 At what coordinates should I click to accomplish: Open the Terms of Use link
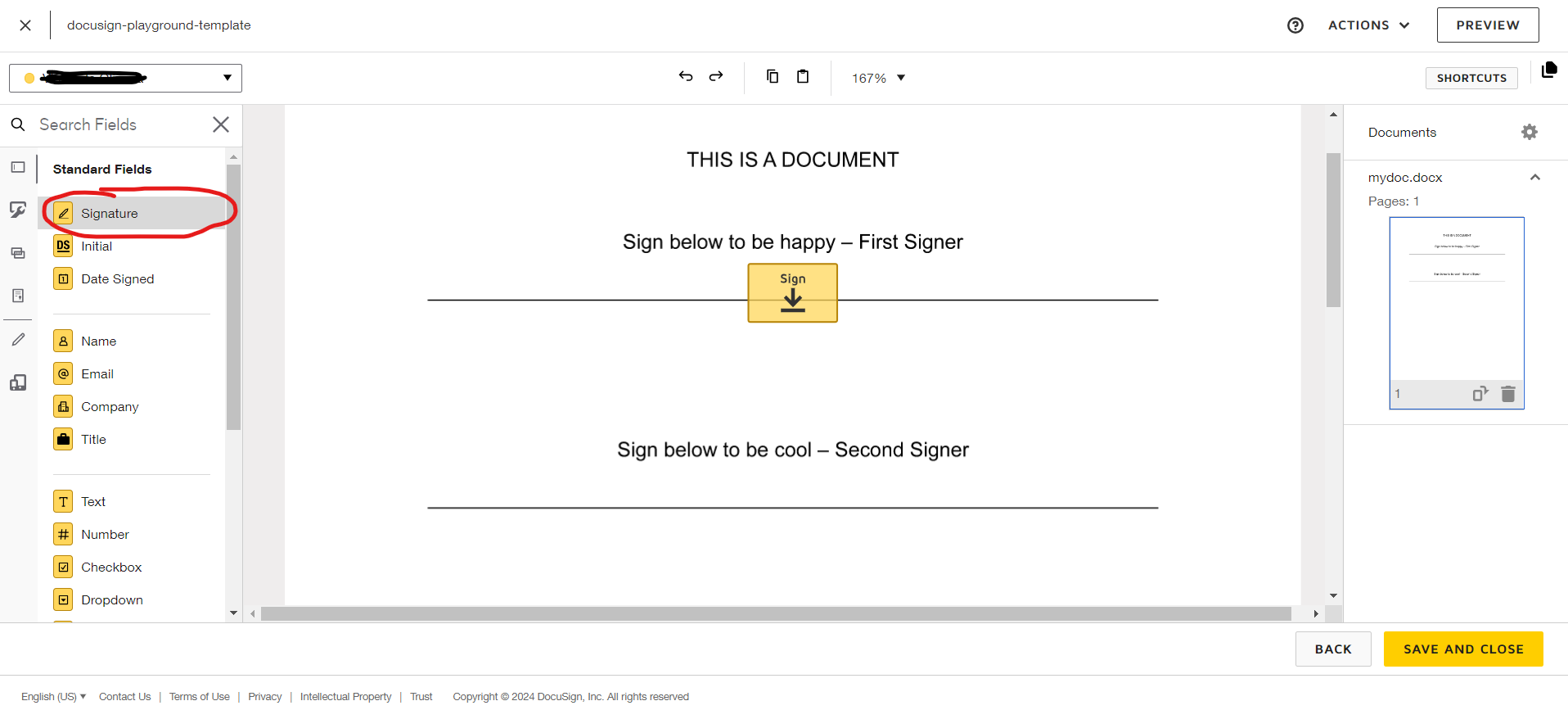199,697
